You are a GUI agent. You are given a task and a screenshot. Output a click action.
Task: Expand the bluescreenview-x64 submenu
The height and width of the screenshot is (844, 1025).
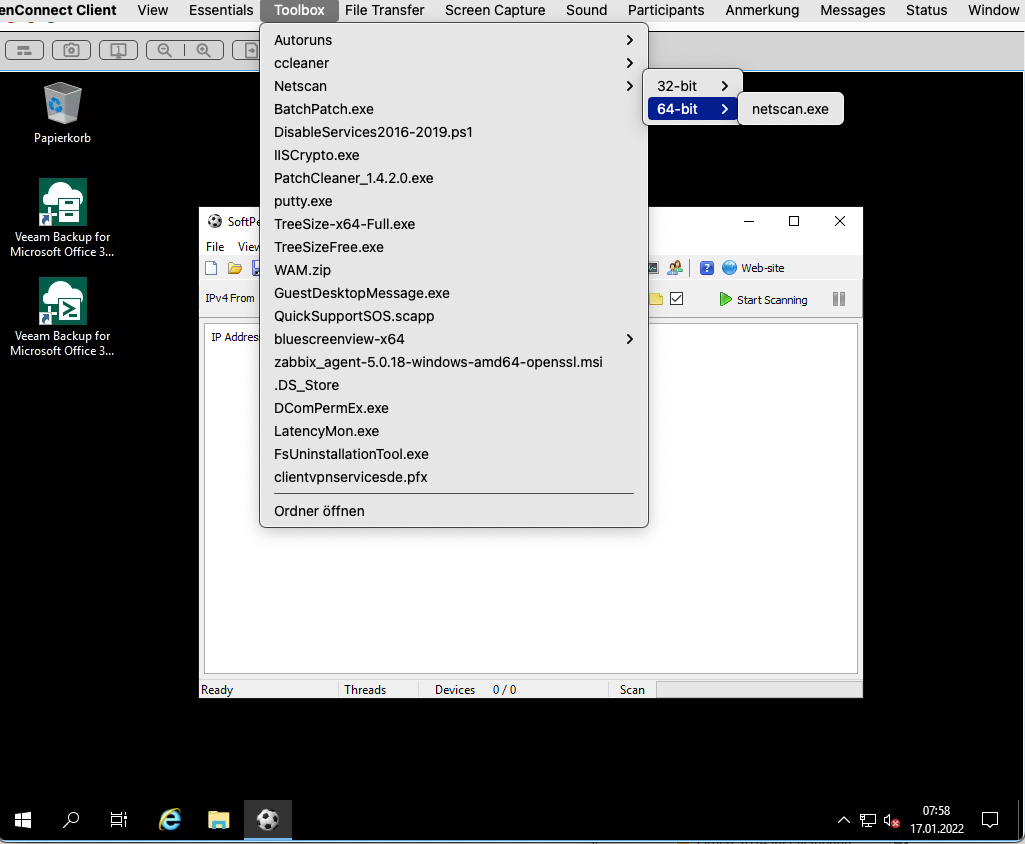pyautogui.click(x=454, y=339)
